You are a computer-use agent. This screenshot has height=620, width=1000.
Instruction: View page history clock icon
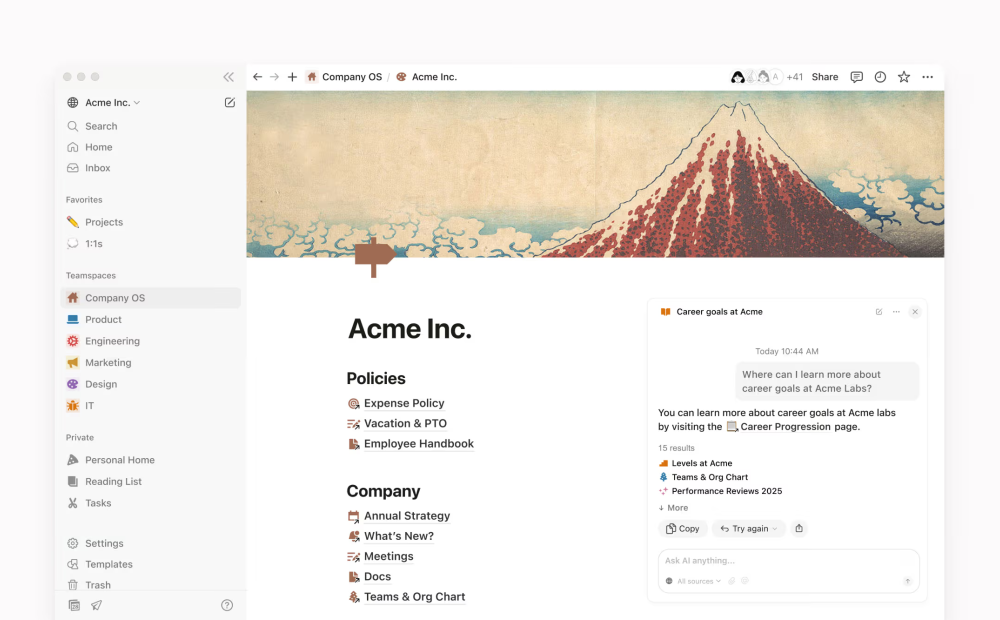click(880, 77)
